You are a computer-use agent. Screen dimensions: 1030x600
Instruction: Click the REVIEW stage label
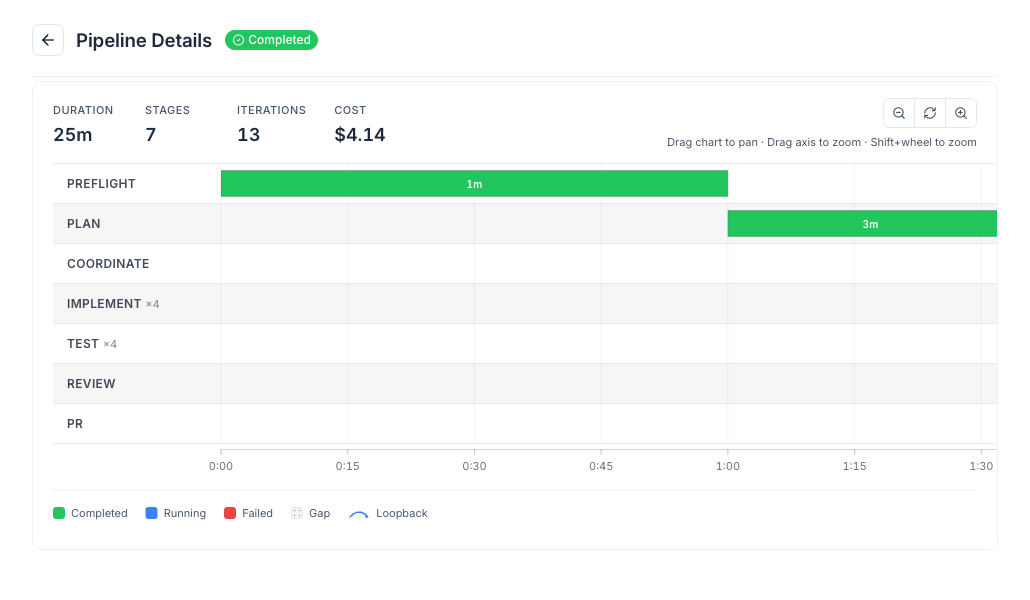(91, 384)
